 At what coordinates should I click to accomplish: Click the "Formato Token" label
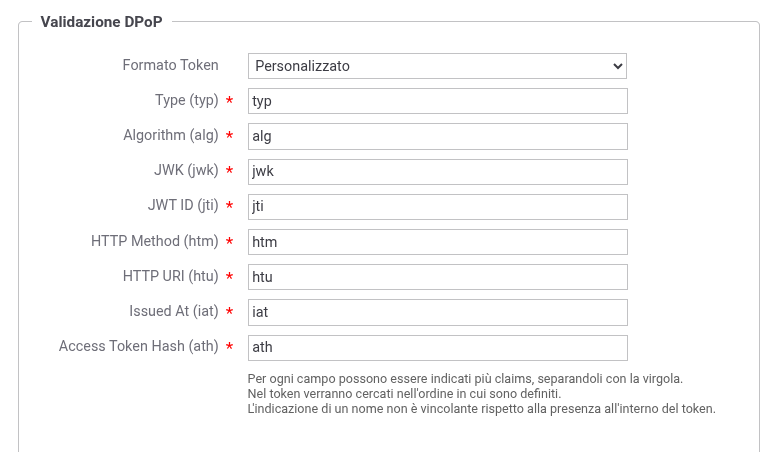[170, 66]
